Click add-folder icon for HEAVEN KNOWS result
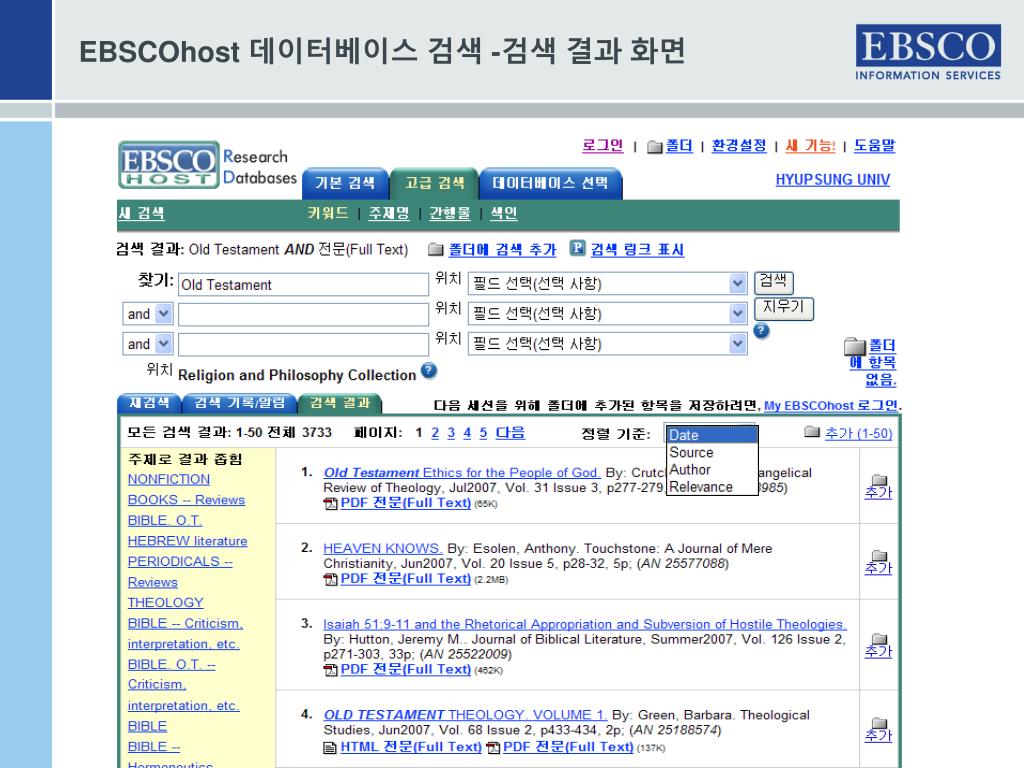 (879, 556)
